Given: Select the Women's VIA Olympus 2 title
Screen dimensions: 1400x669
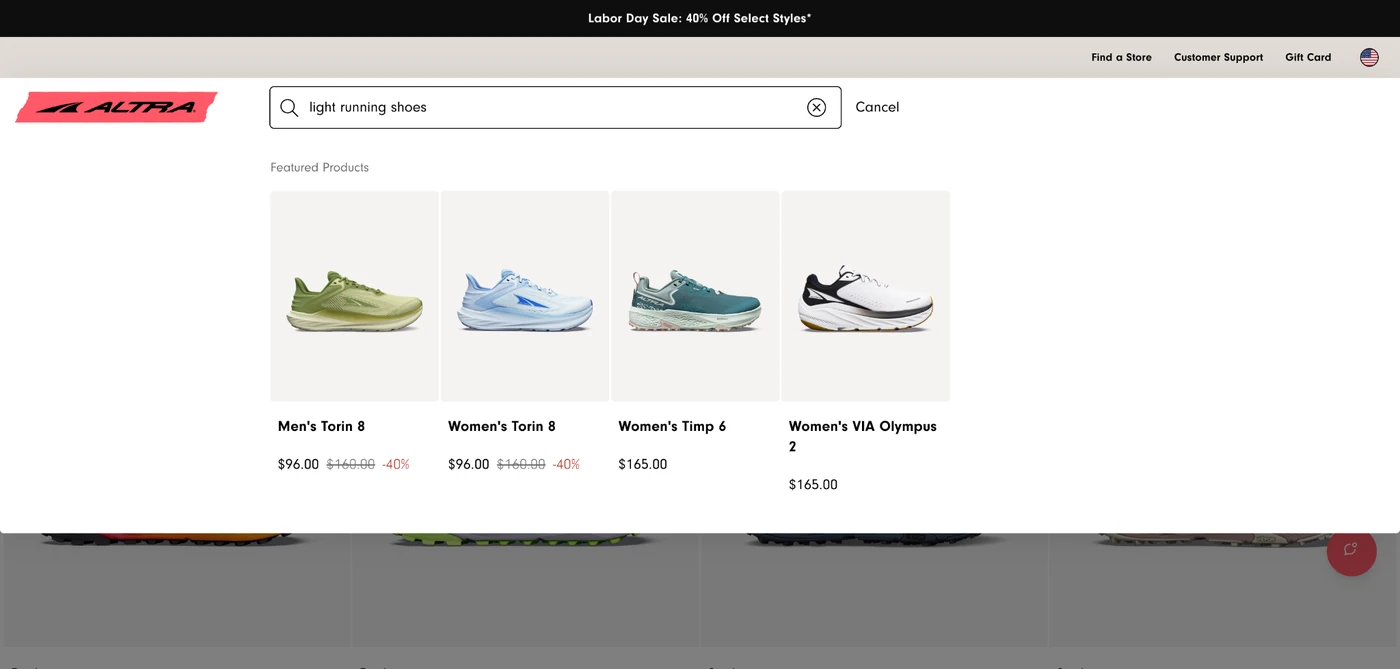Looking at the screenshot, I should [x=863, y=436].
